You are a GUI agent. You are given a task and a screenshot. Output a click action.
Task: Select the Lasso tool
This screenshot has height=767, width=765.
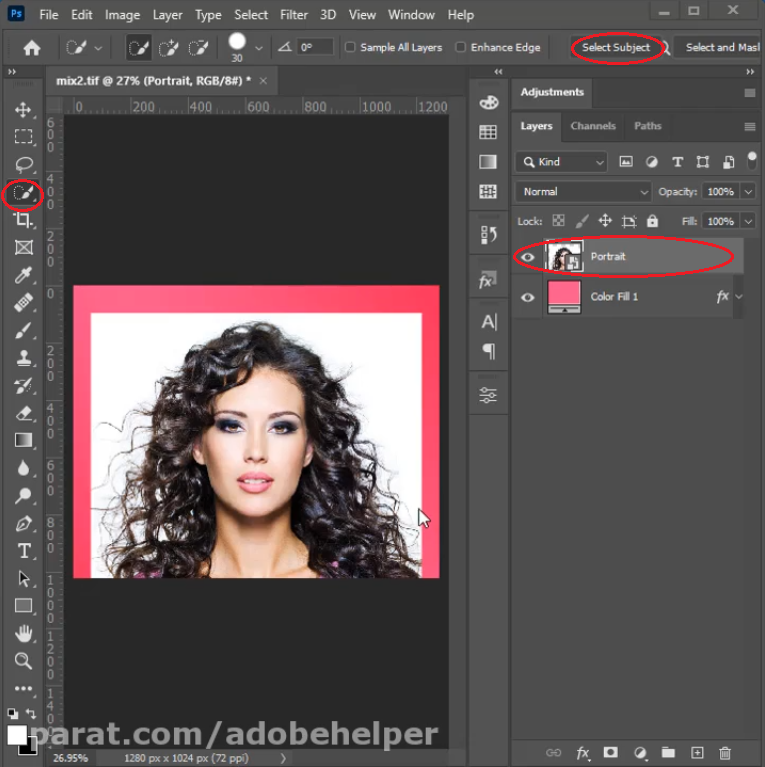pos(23,164)
